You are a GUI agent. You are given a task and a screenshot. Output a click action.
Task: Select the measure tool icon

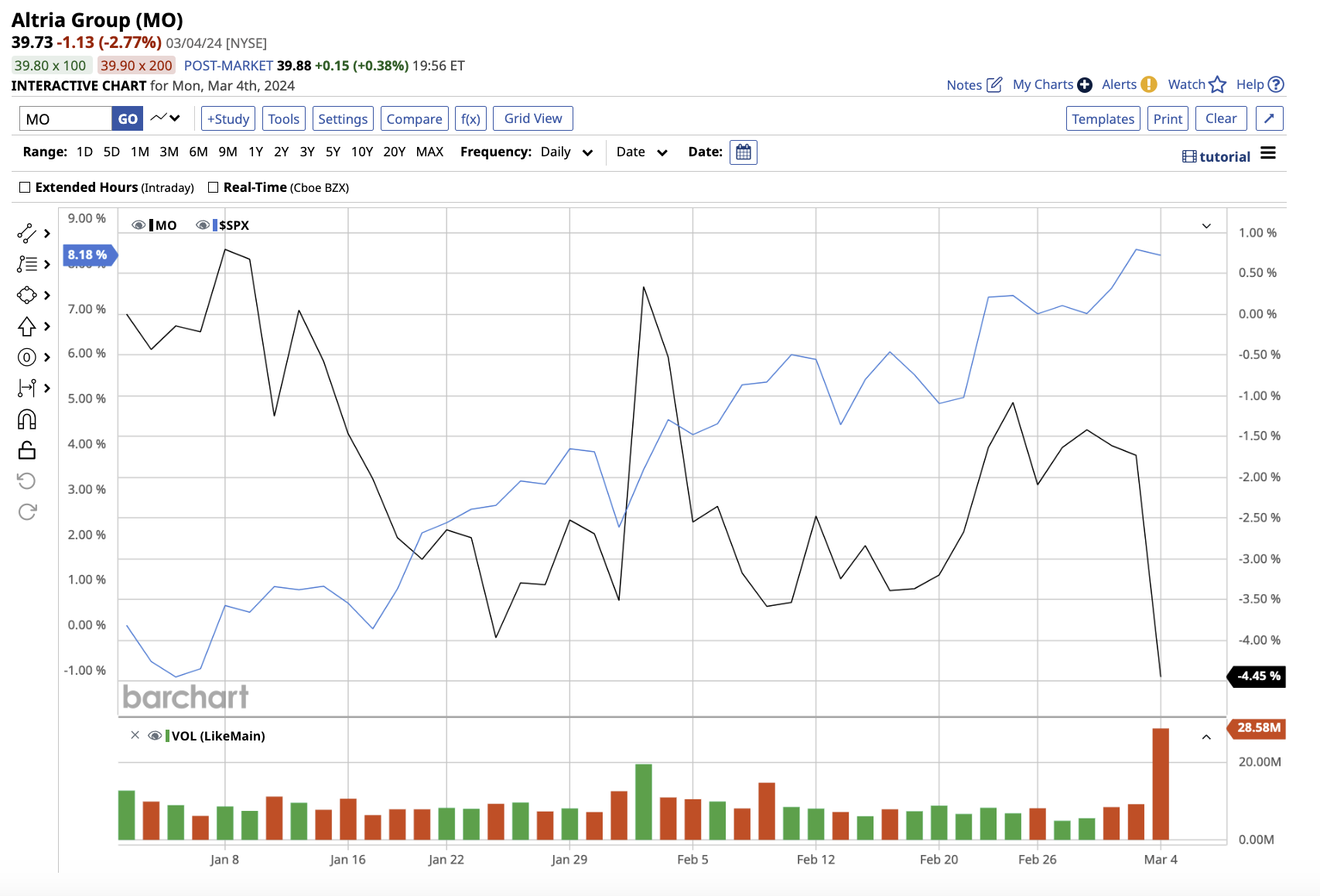tap(26, 388)
